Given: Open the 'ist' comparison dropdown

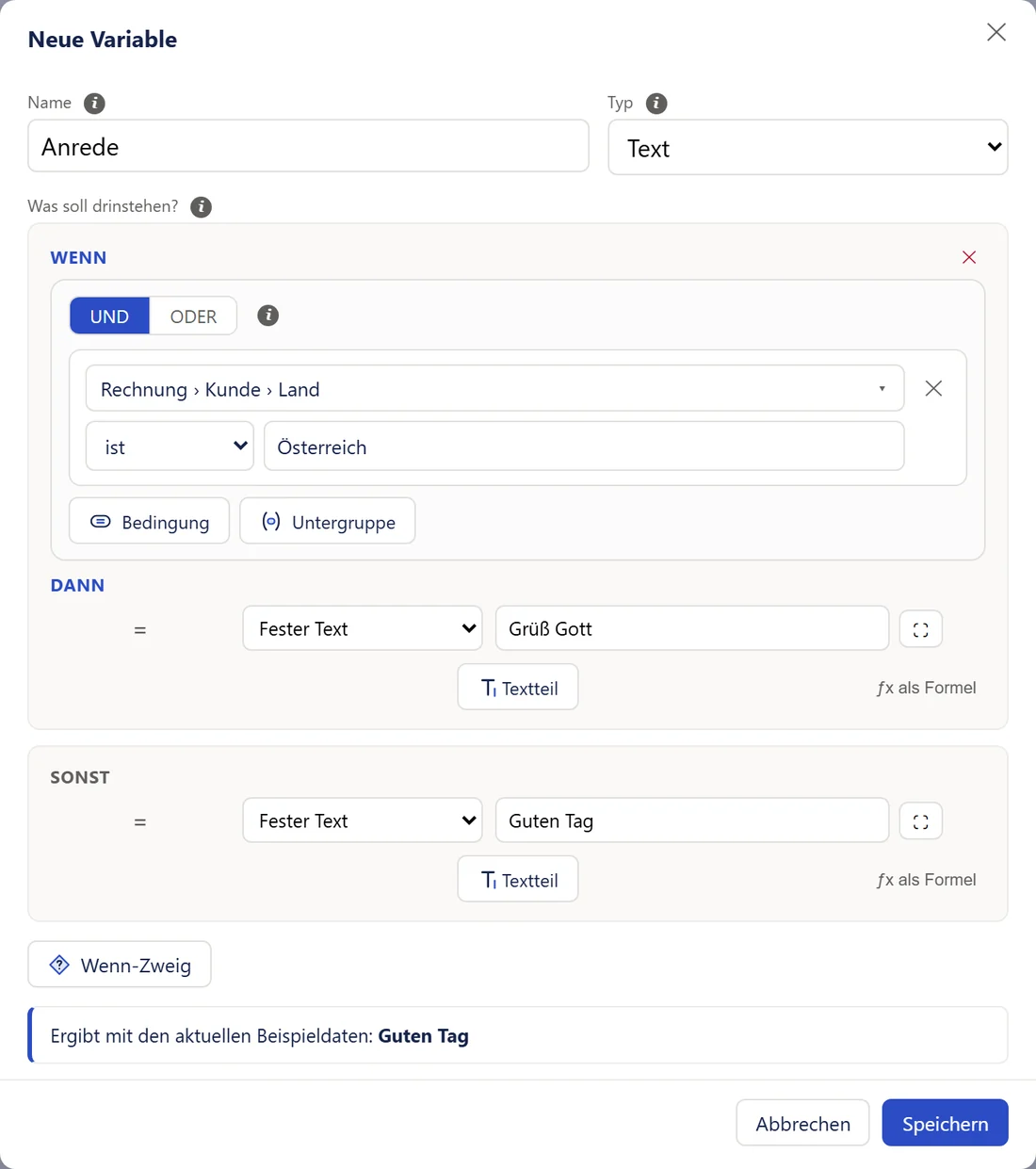Looking at the screenshot, I should pyautogui.click(x=170, y=446).
